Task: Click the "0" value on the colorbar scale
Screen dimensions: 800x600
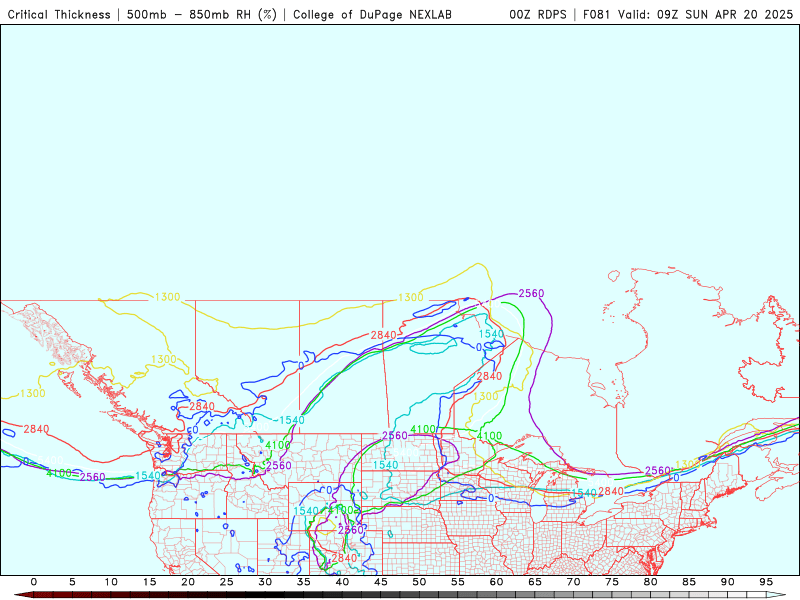Action: [34, 582]
